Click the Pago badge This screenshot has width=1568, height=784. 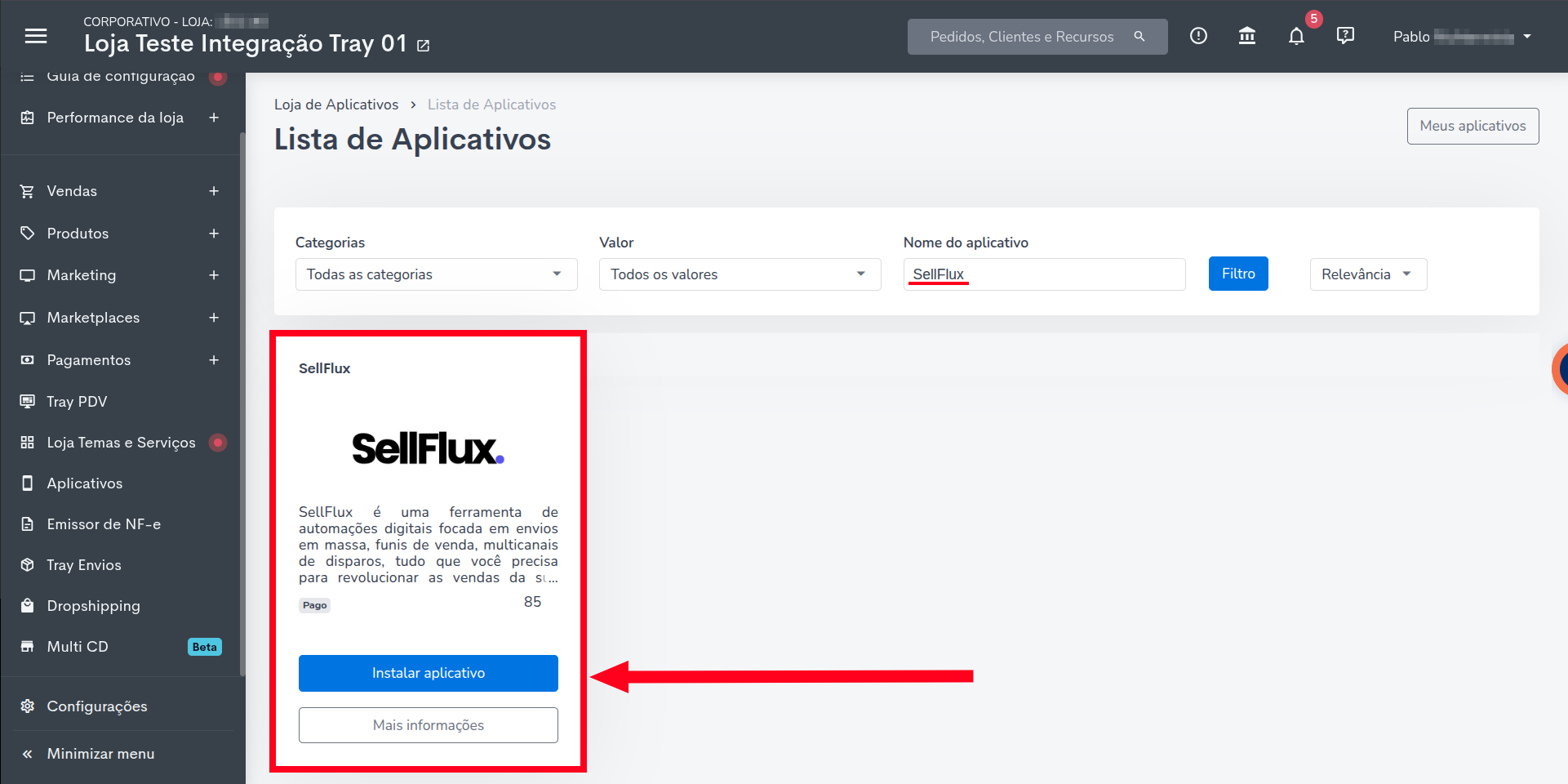point(314,605)
